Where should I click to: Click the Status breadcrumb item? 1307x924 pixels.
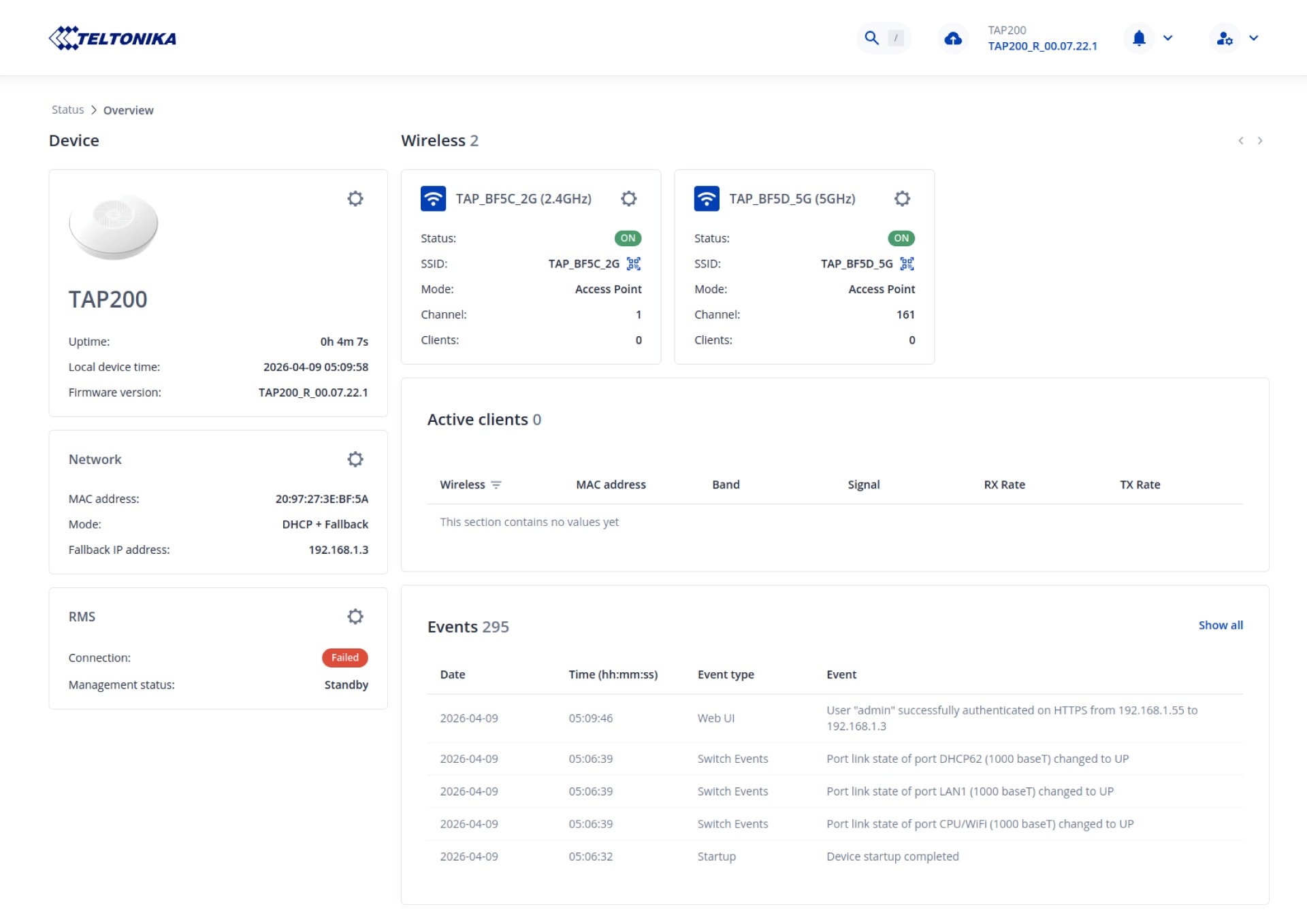[x=68, y=110]
